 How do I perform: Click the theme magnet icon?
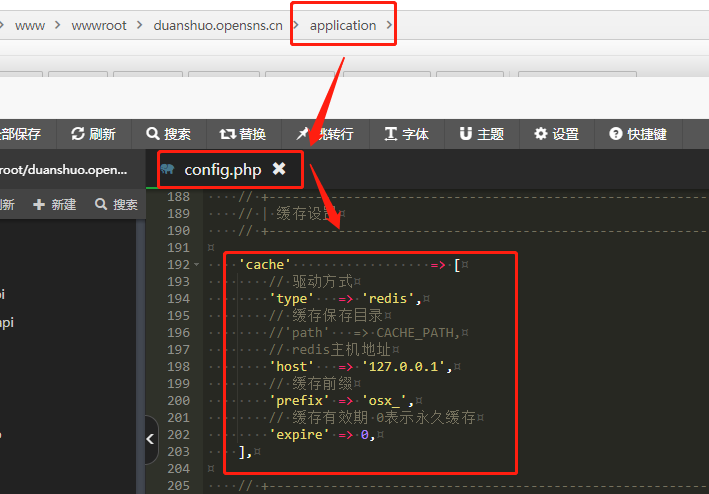(466, 134)
